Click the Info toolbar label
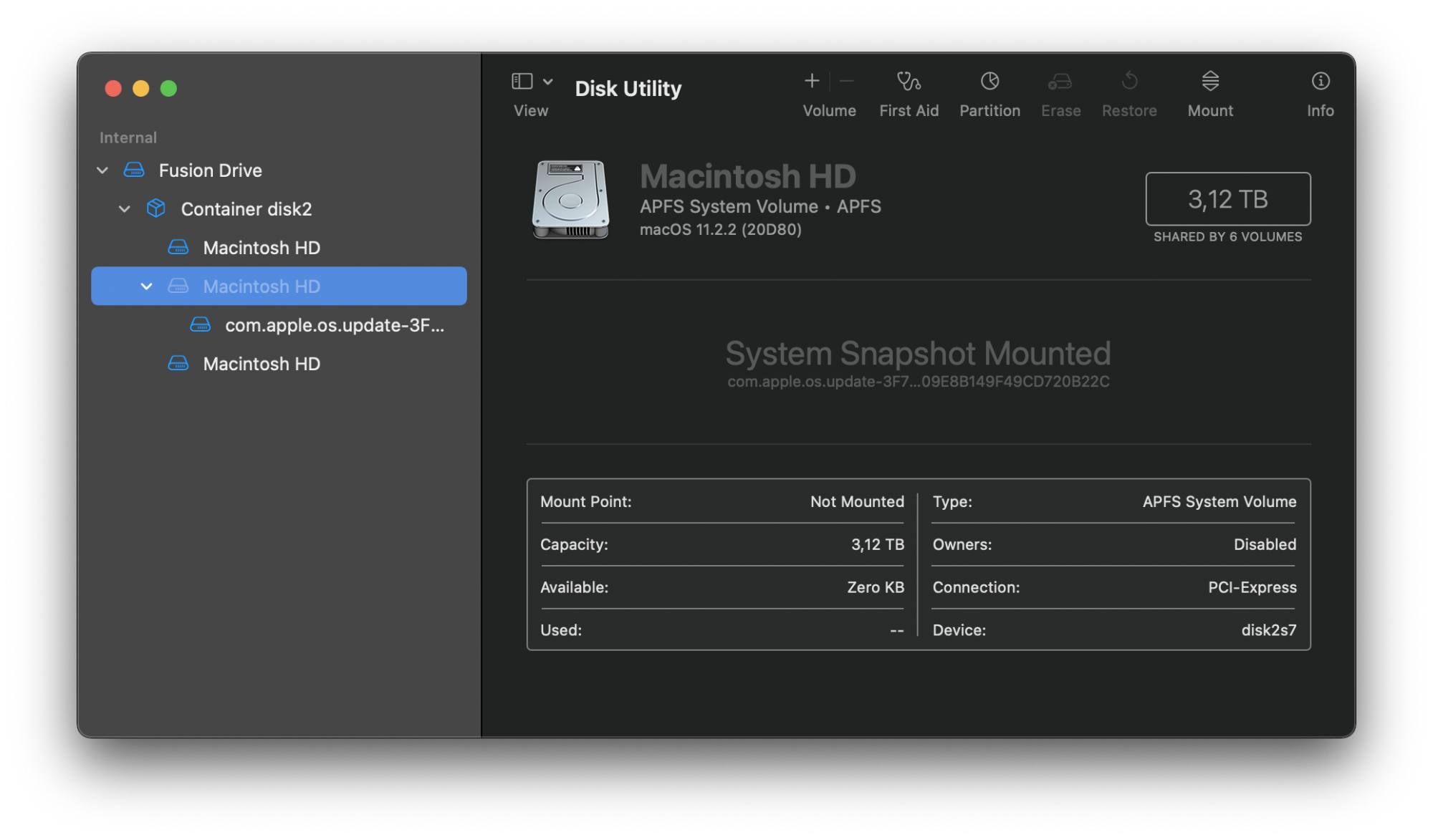 pos(1321,111)
